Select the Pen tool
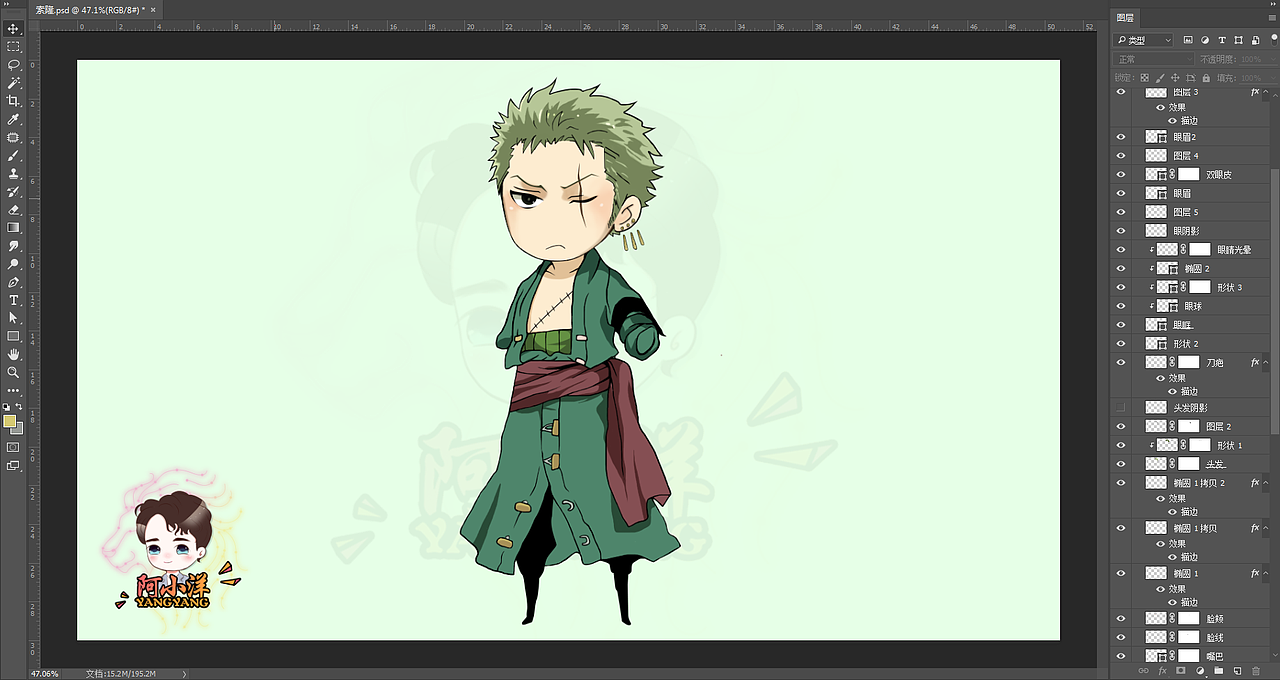The image size is (1280, 680). click(x=13, y=282)
